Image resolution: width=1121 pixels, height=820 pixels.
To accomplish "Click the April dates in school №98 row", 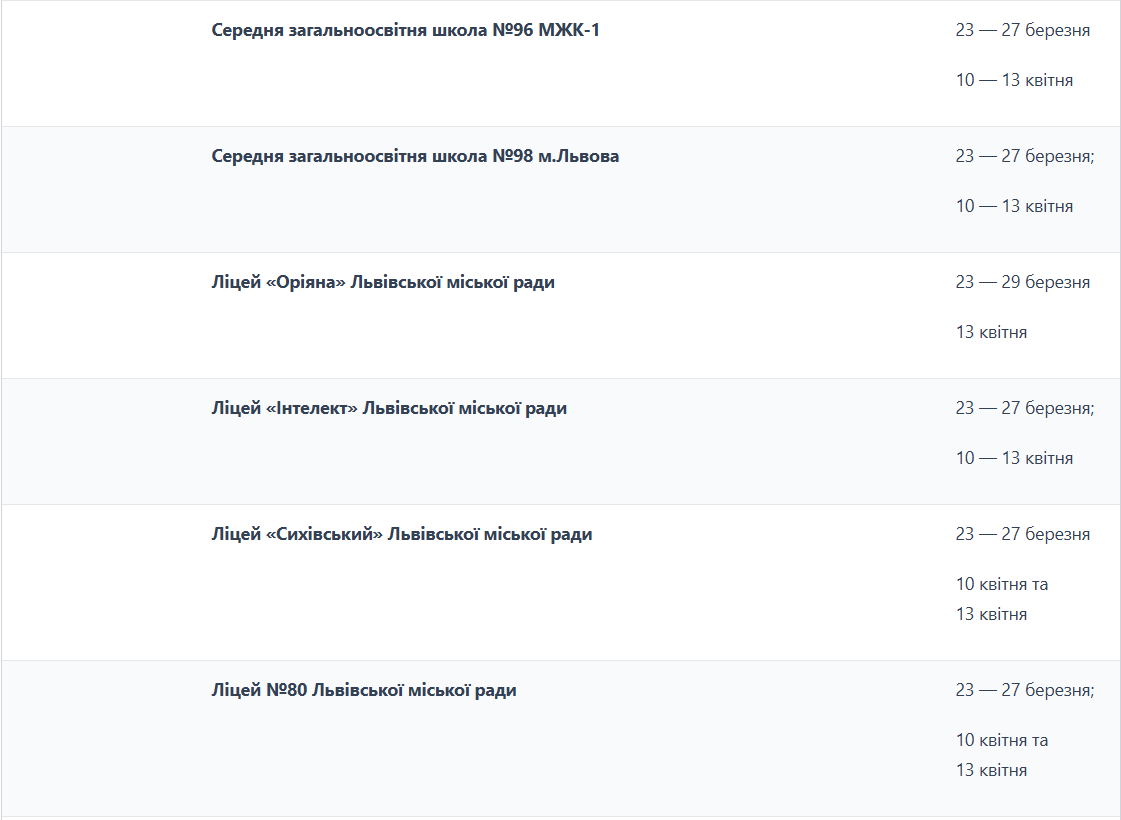I will pos(1014,206).
